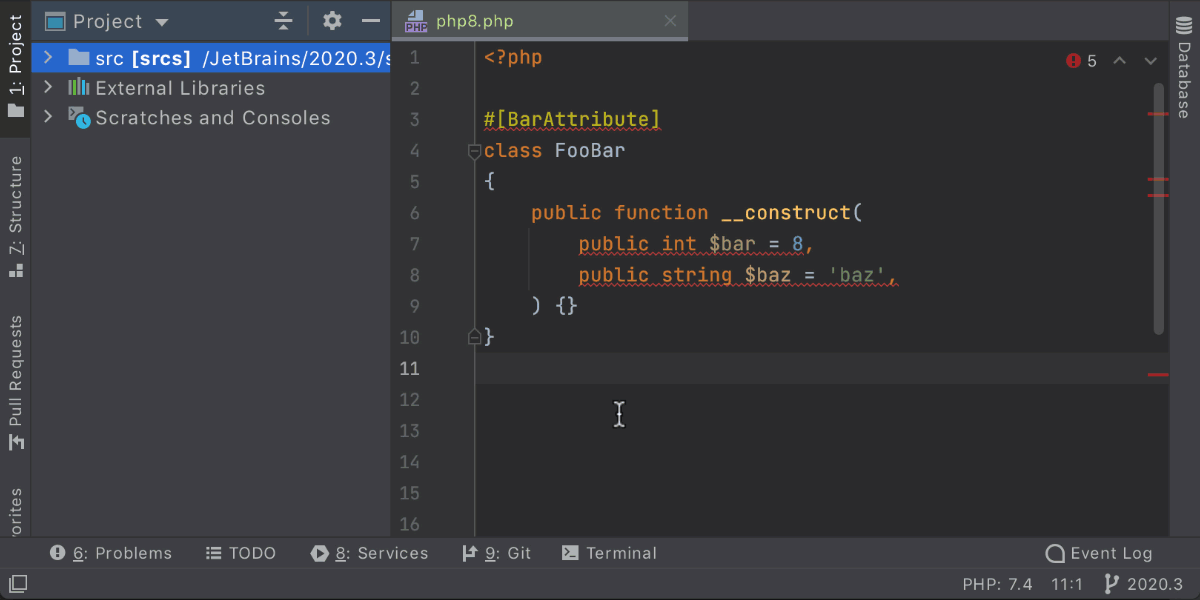
Task: Toggle the Pull Requests tool window
Action: click(x=16, y=380)
